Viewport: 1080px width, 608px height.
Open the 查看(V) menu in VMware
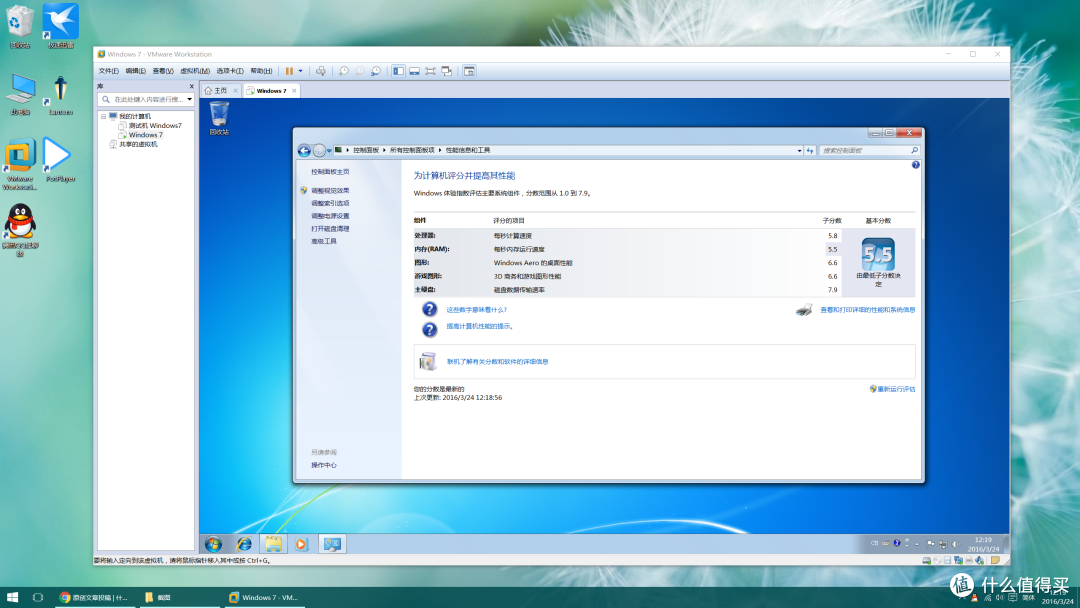pyautogui.click(x=163, y=71)
